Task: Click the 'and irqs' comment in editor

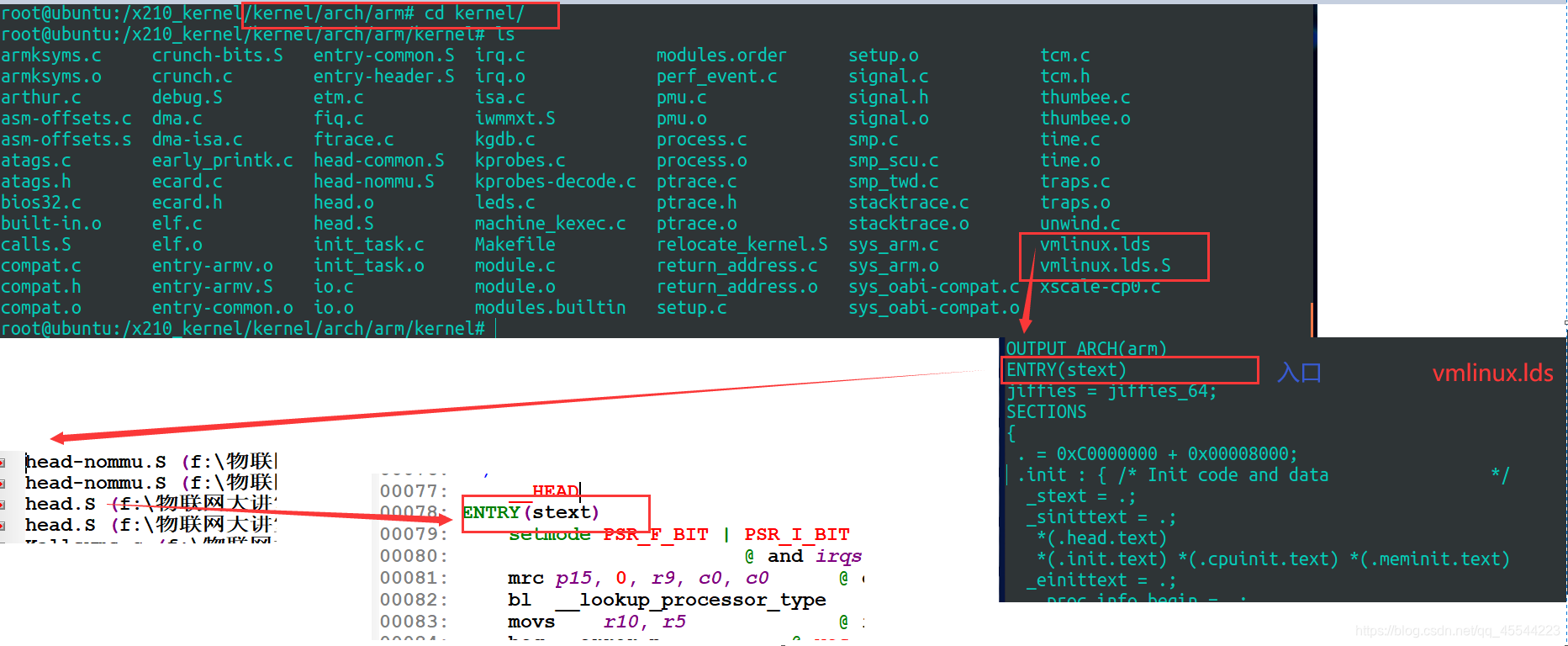Action: (814, 556)
